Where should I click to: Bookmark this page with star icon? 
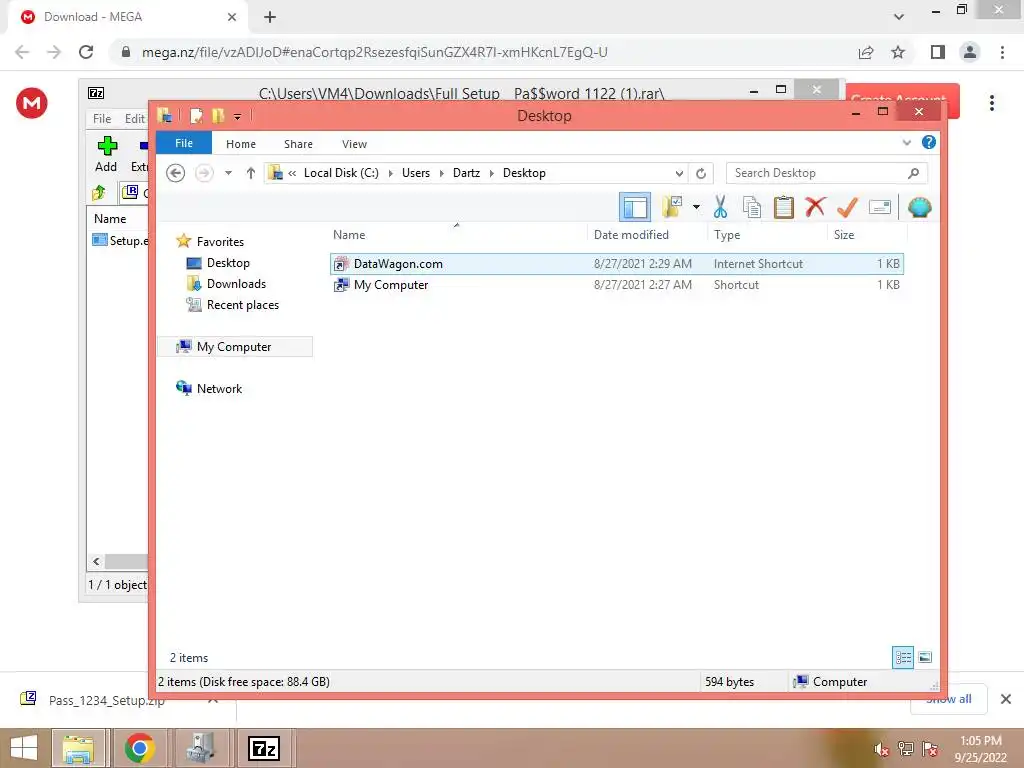click(898, 52)
